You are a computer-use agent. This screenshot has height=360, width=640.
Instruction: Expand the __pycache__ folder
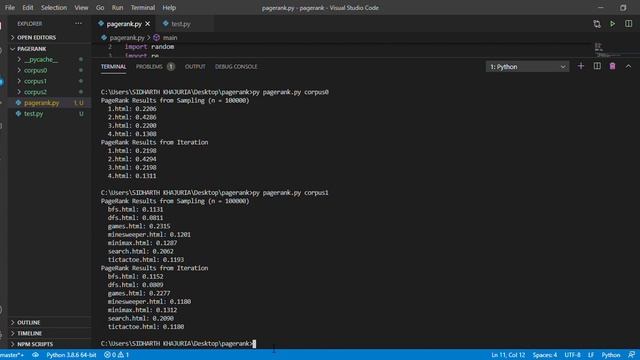(49, 60)
